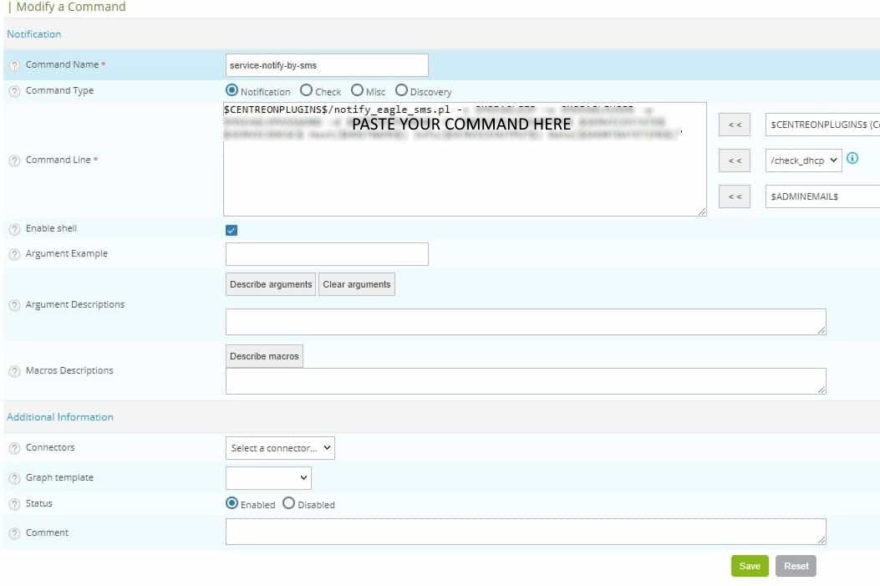Click the Notification section heading
Screen dimensions: 880x586
pos(34,34)
